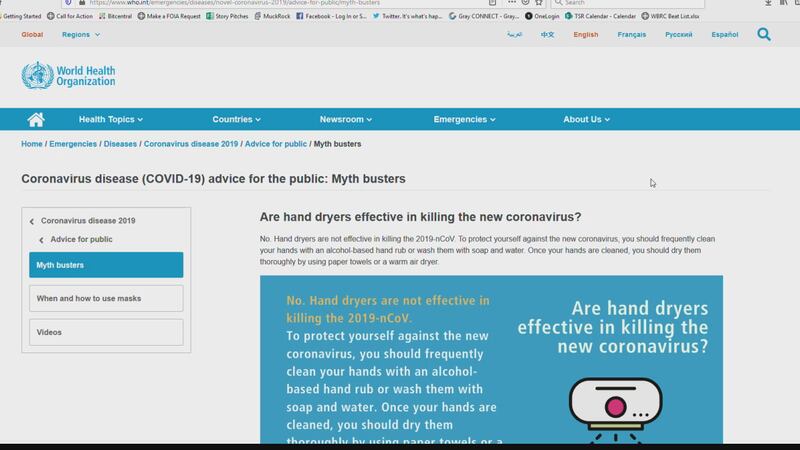Click back arrow beside Coronavirus disease 2019

(x=32, y=221)
